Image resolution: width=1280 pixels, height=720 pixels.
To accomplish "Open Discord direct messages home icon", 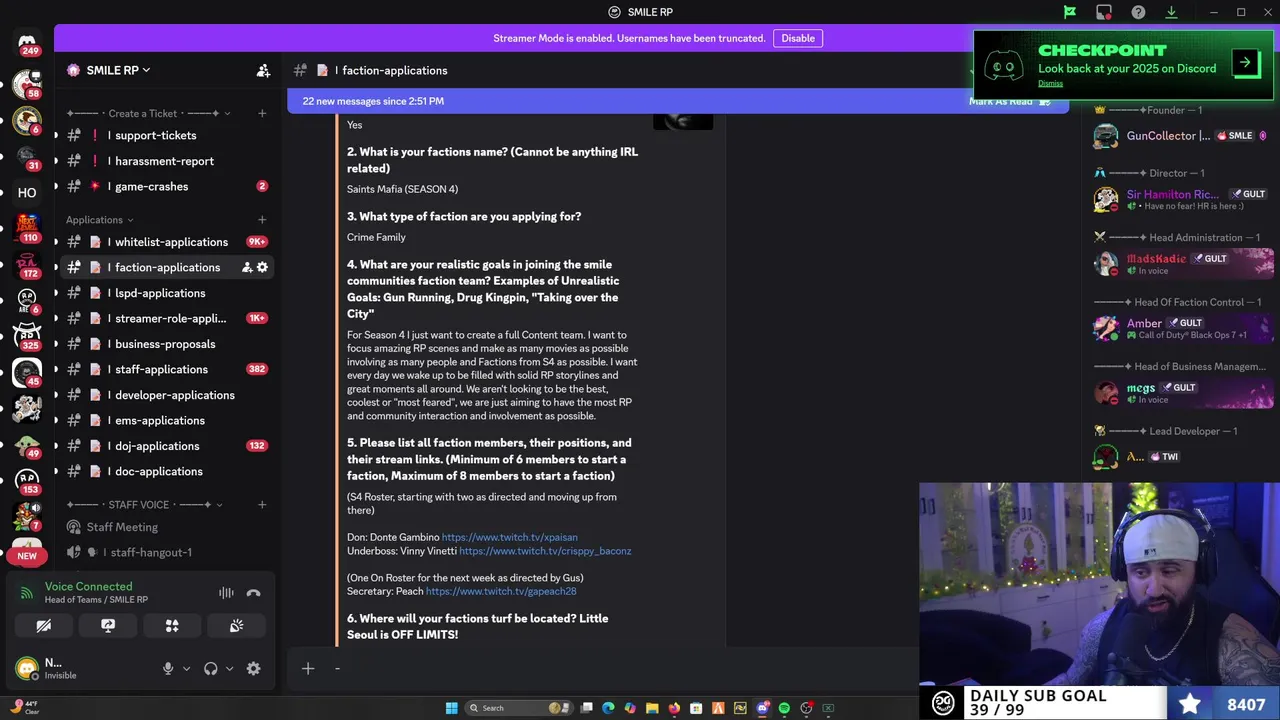I will (27, 41).
